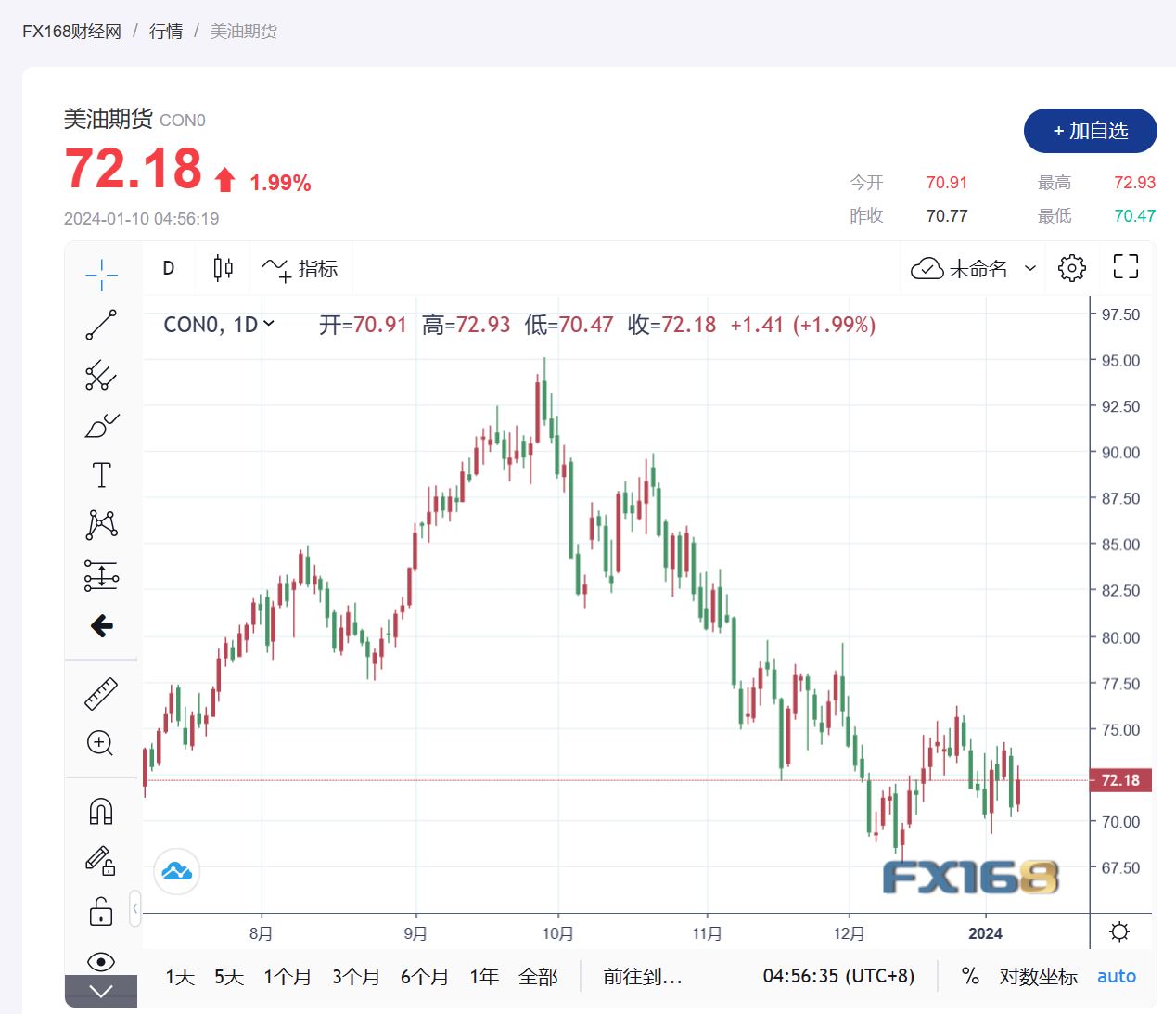
Task: Switch to 3个月 time range
Action: [356, 976]
